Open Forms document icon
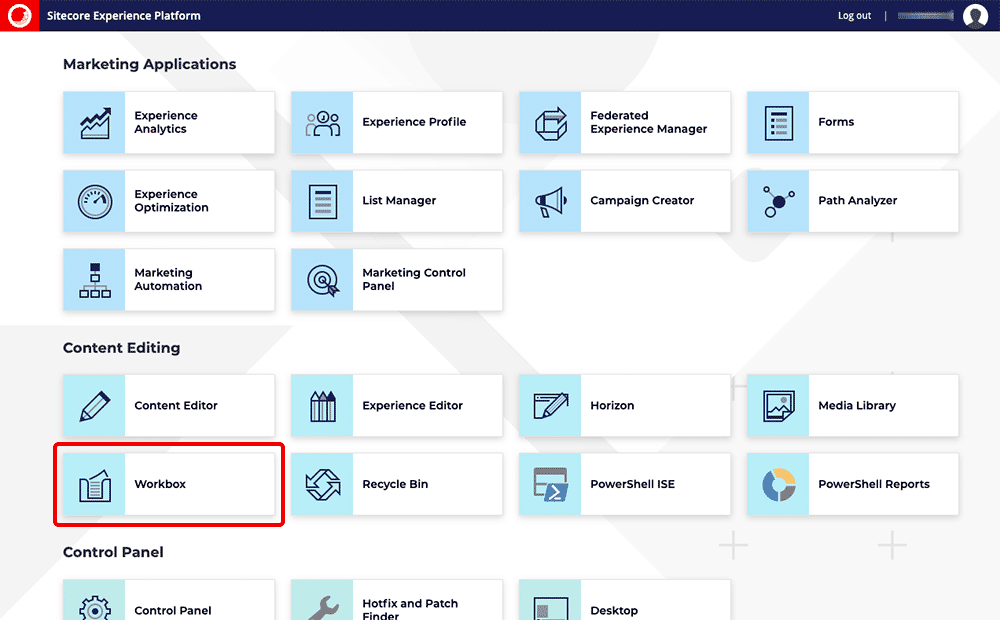 click(x=778, y=122)
